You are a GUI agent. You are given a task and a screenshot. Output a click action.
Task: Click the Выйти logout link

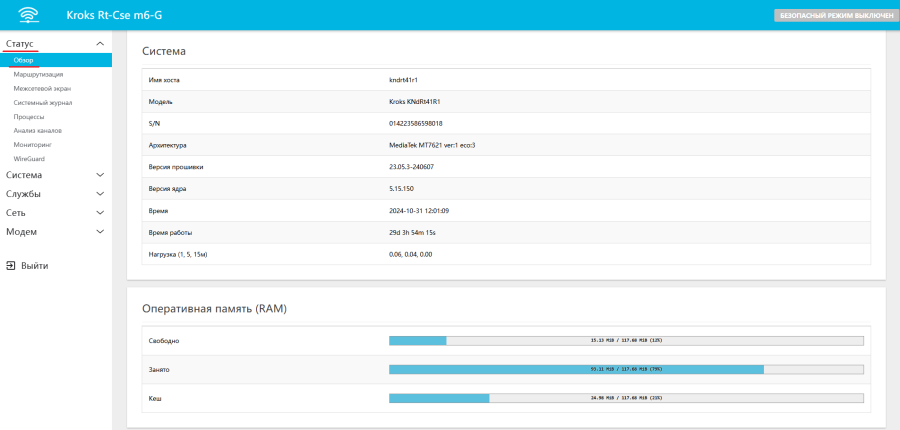[34, 266]
